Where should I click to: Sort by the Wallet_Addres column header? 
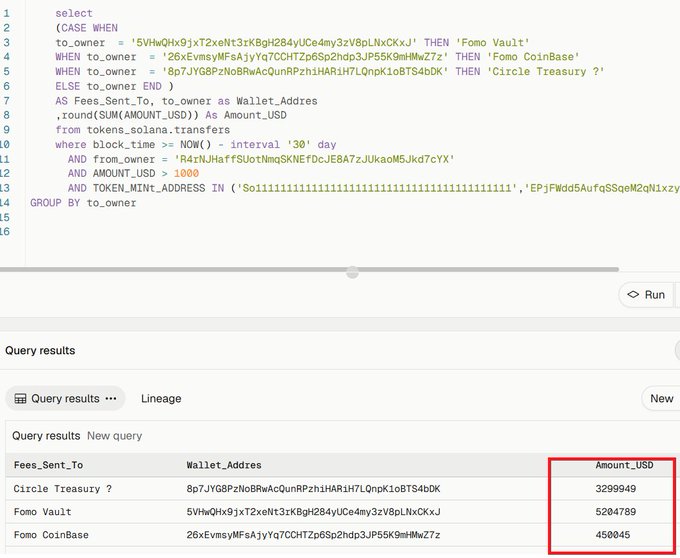pos(224,465)
